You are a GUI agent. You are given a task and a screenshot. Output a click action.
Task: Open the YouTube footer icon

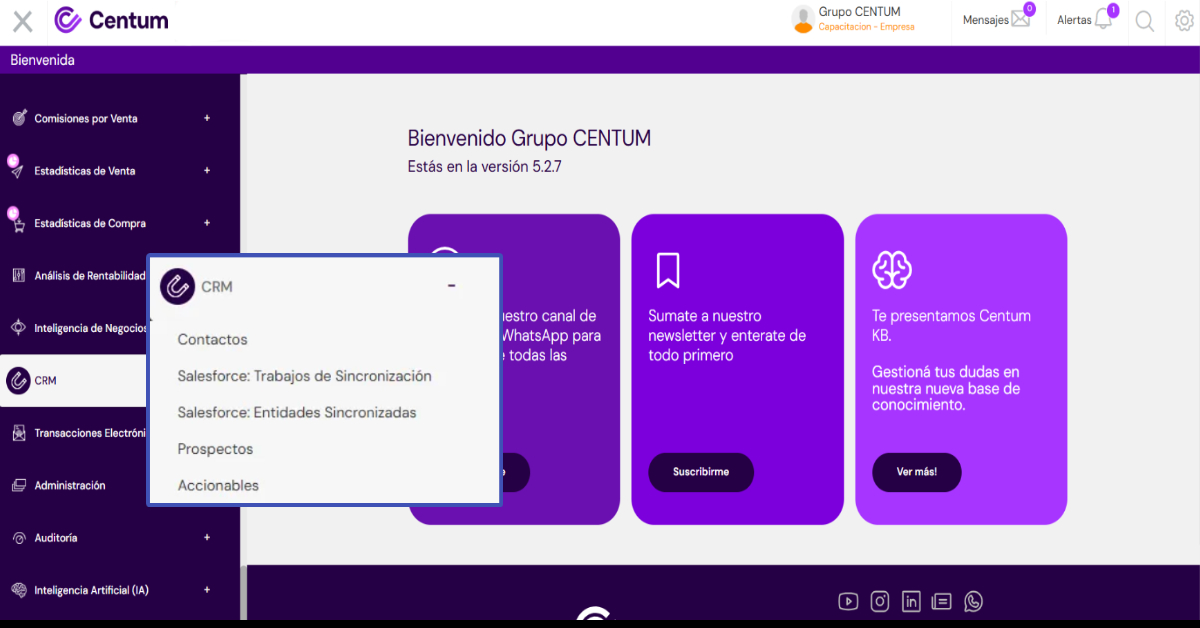pyautogui.click(x=848, y=601)
